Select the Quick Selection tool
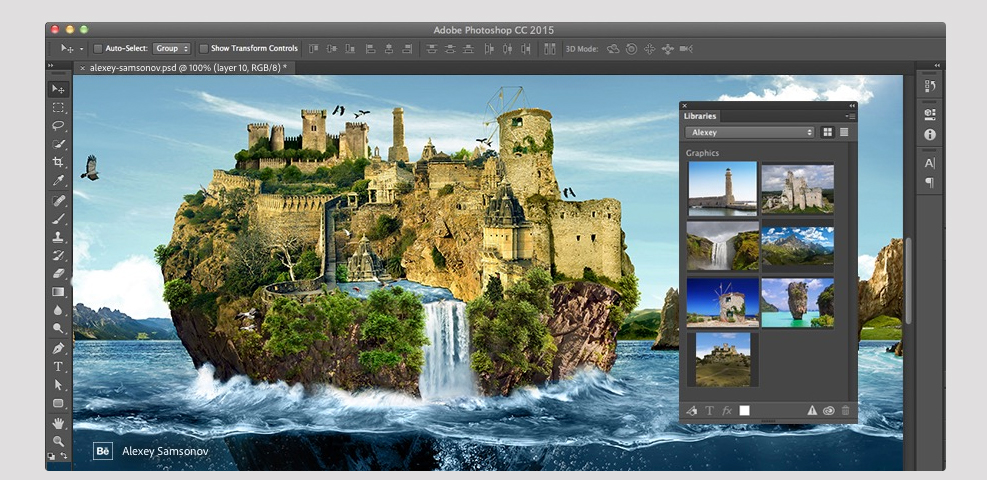This screenshot has height=480, width=987. [59, 144]
